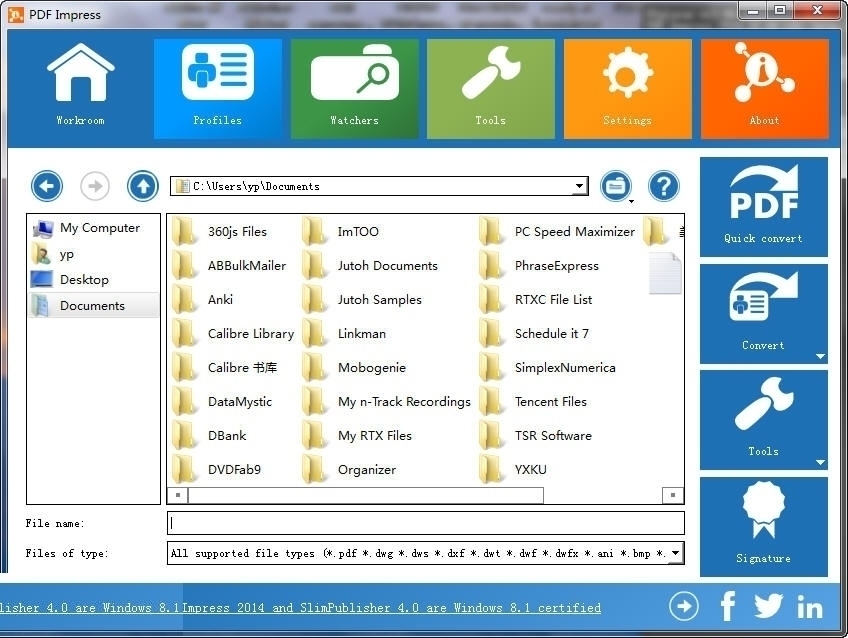Click the Signature ribbon button
Image resolution: width=848 pixels, height=638 pixels.
coord(764,527)
